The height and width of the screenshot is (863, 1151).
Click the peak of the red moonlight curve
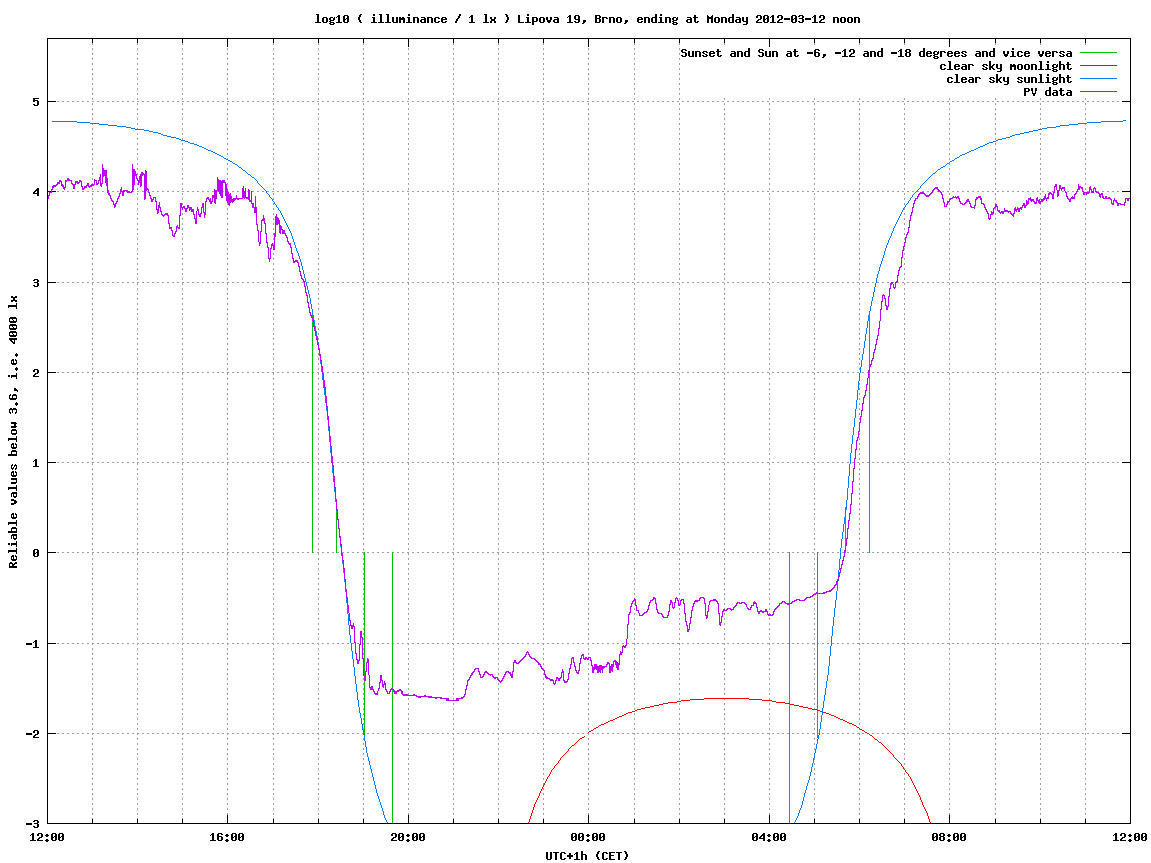coord(727,699)
